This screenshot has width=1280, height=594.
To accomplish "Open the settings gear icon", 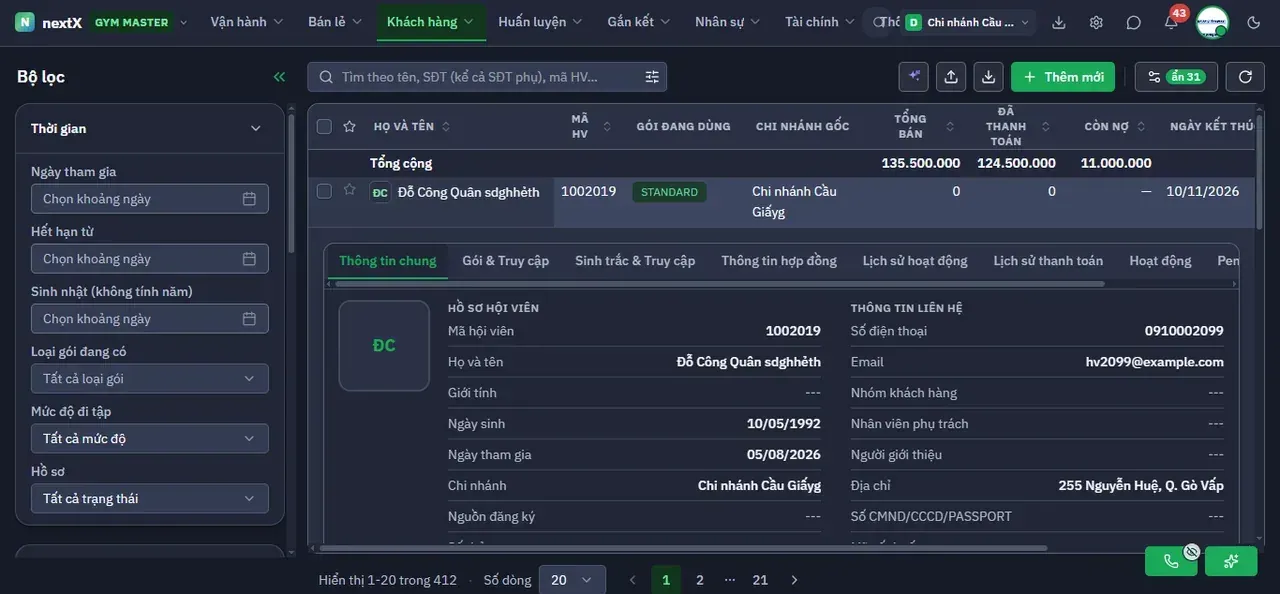I will [x=1097, y=22].
